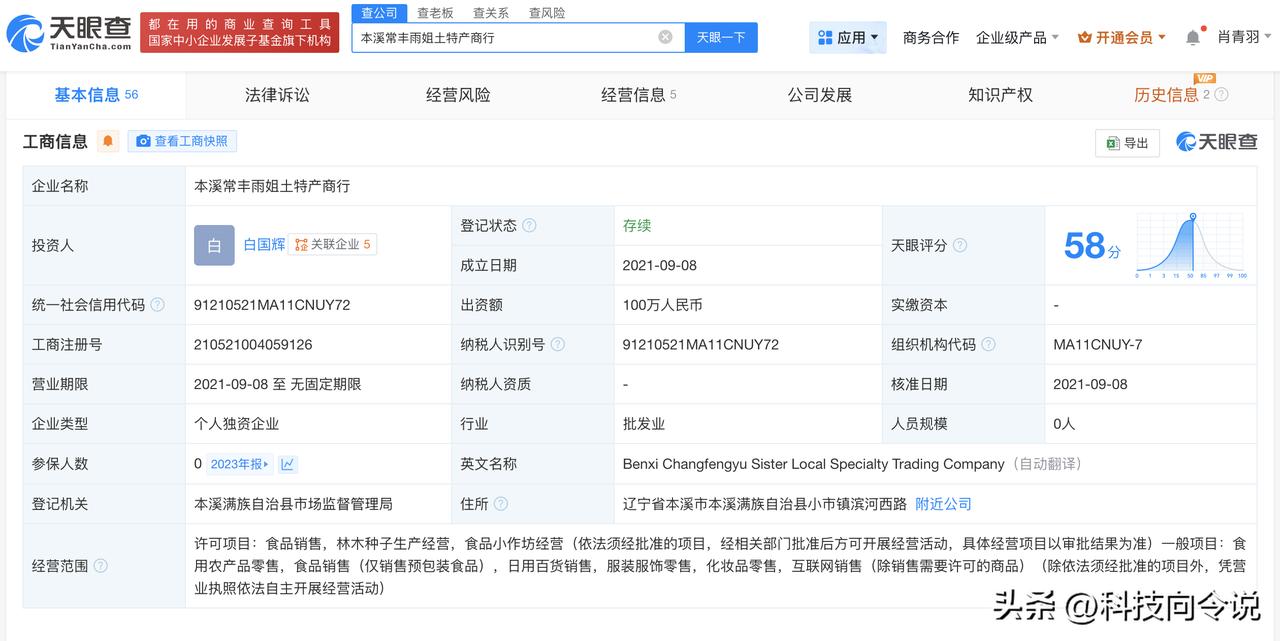Click the 天眼一下 search button
This screenshot has width=1280, height=641.
(x=721, y=37)
